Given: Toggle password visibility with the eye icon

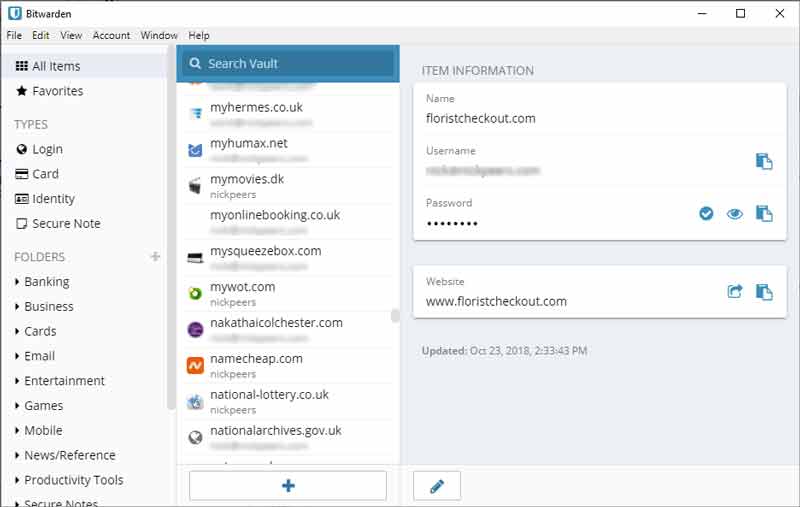Looking at the screenshot, I should (x=735, y=214).
